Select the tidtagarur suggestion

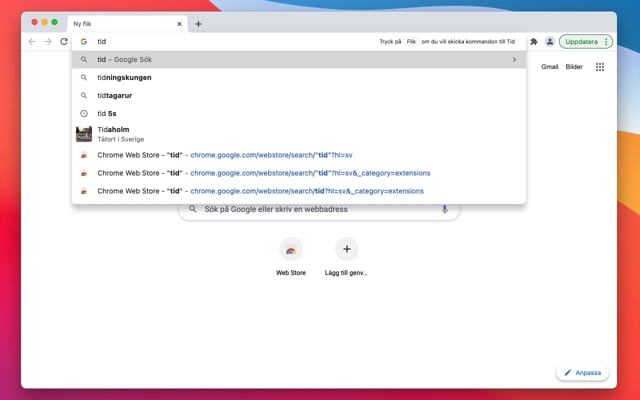pyautogui.click(x=299, y=96)
